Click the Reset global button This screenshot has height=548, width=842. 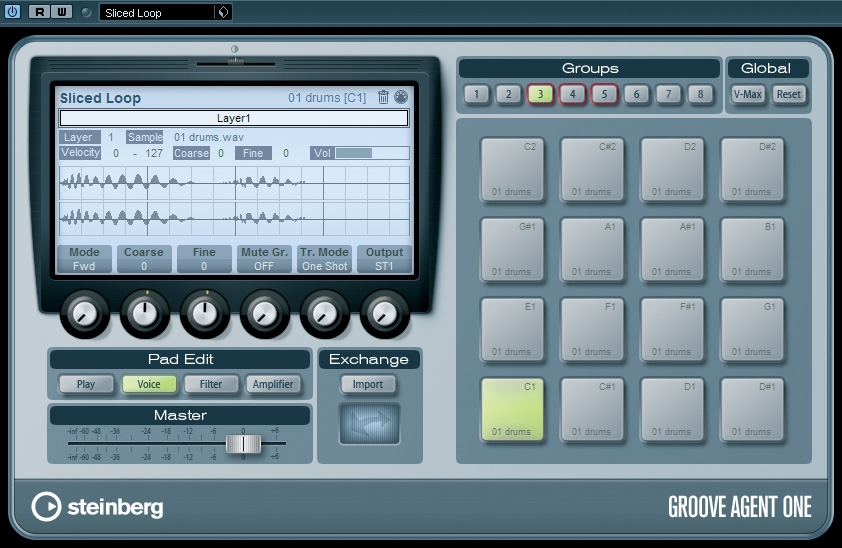[788, 94]
